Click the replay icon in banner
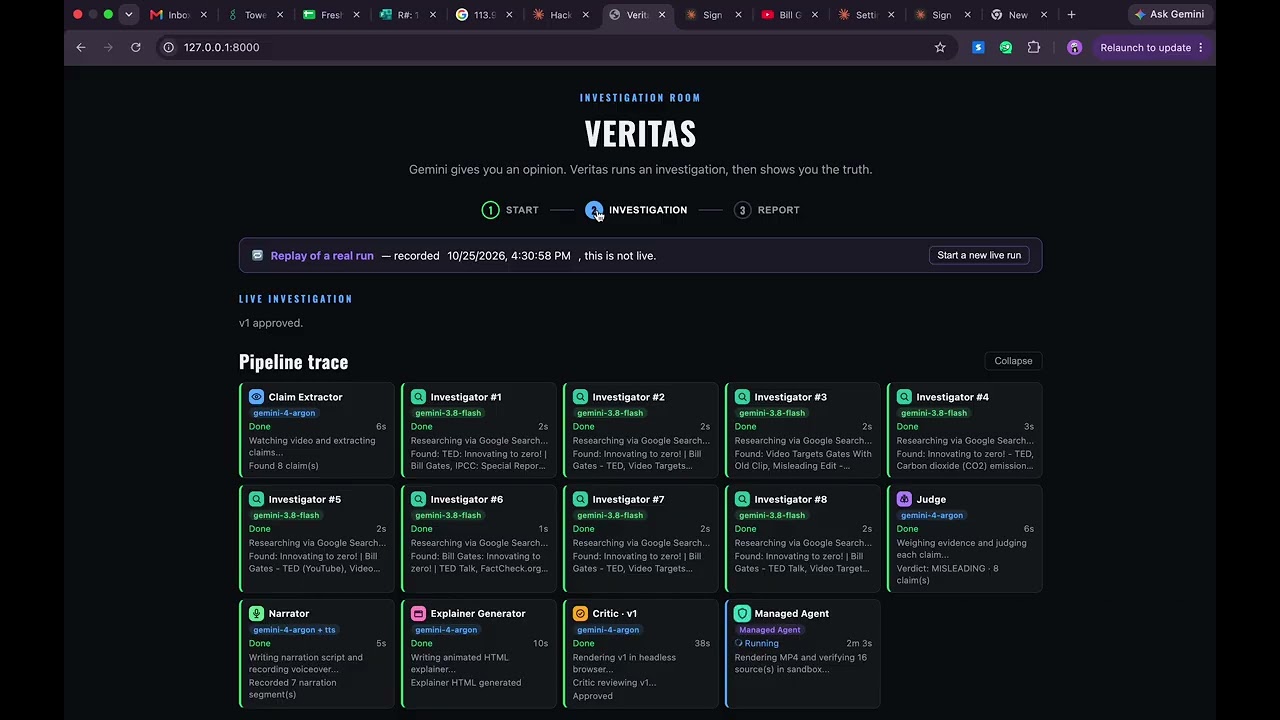This screenshot has width=1280, height=720. (x=257, y=255)
